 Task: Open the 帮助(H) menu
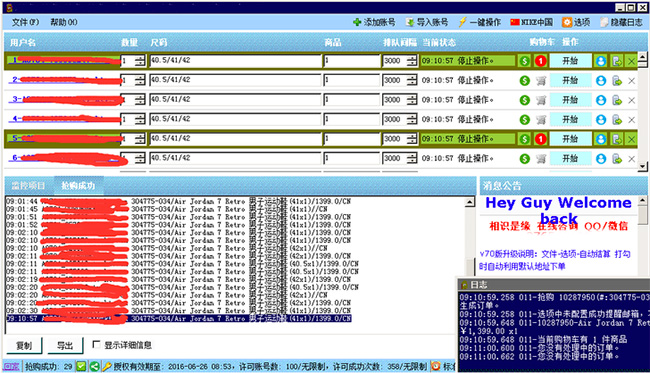point(64,22)
